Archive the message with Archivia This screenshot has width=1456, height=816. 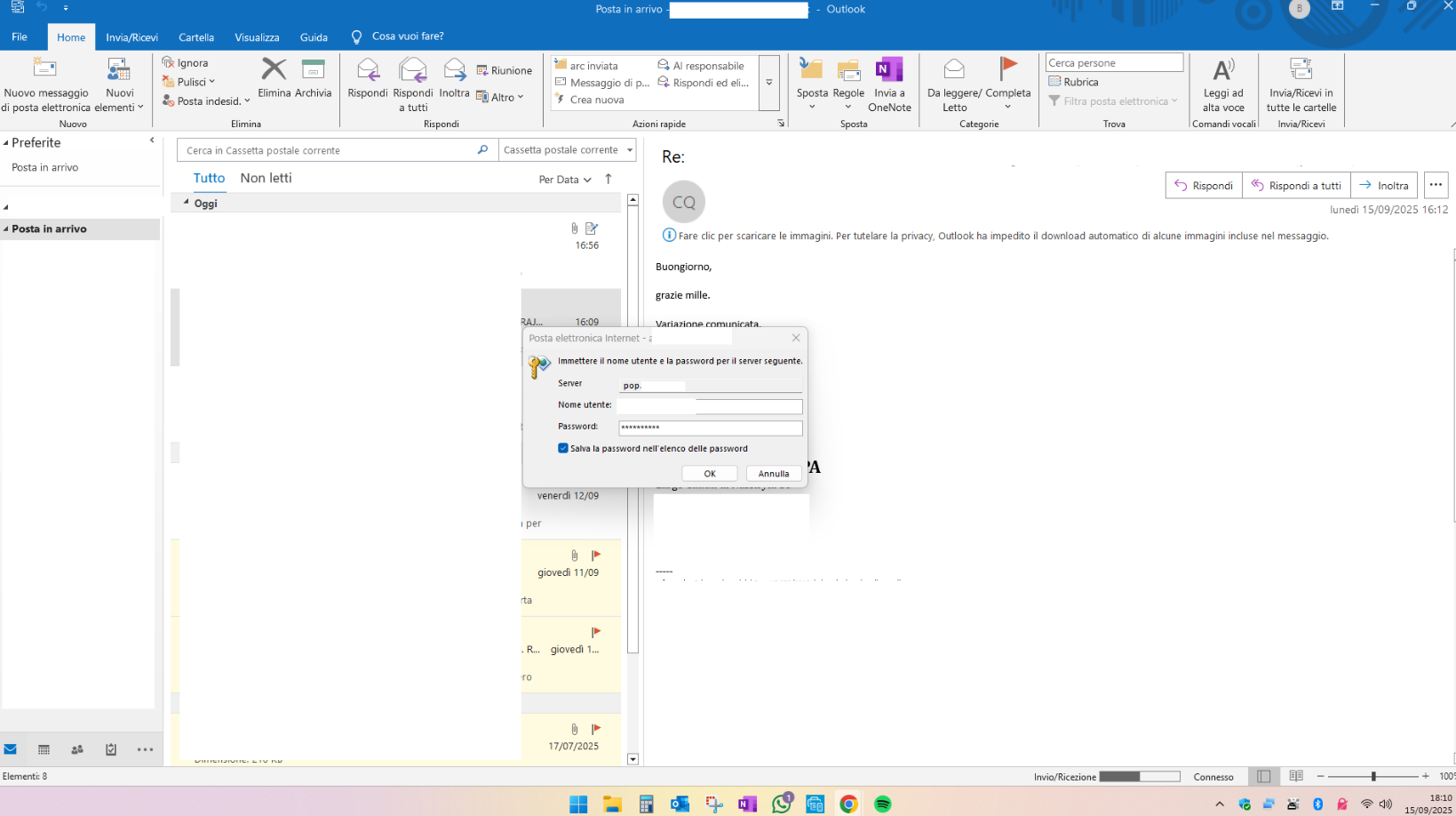[x=313, y=77]
